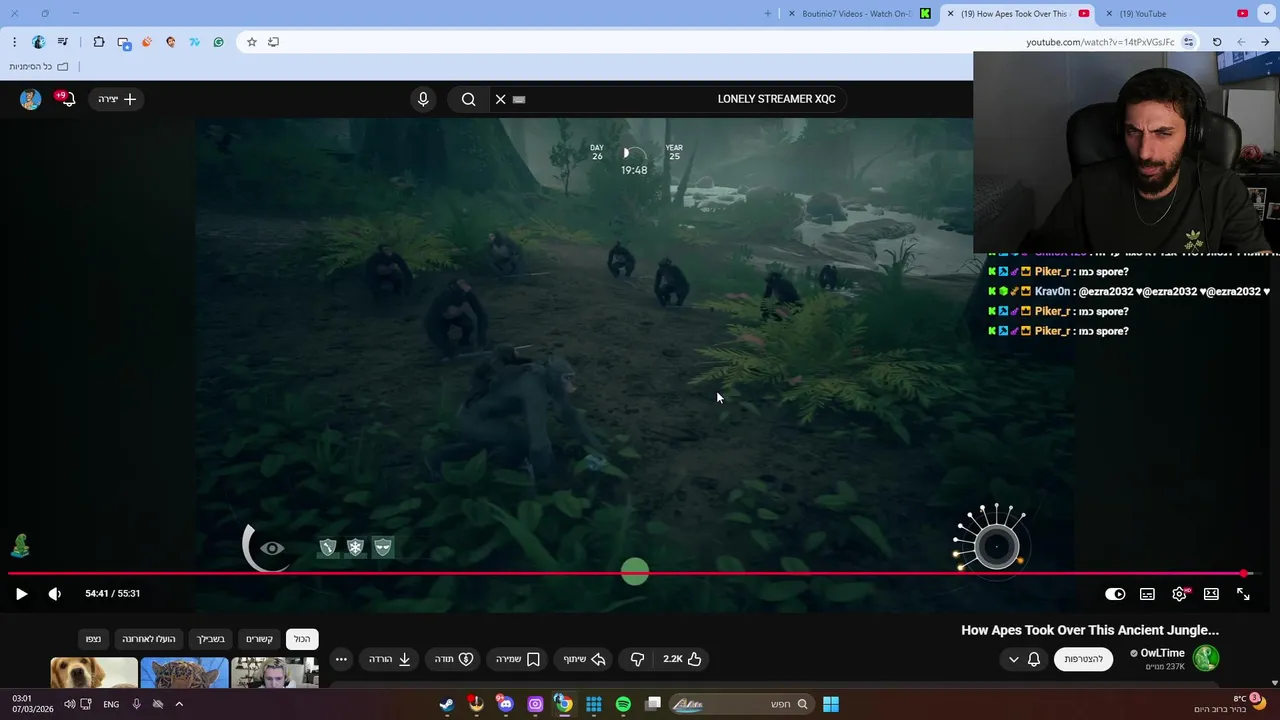Mute the video volume speaker
1280x720 pixels.
coord(55,594)
